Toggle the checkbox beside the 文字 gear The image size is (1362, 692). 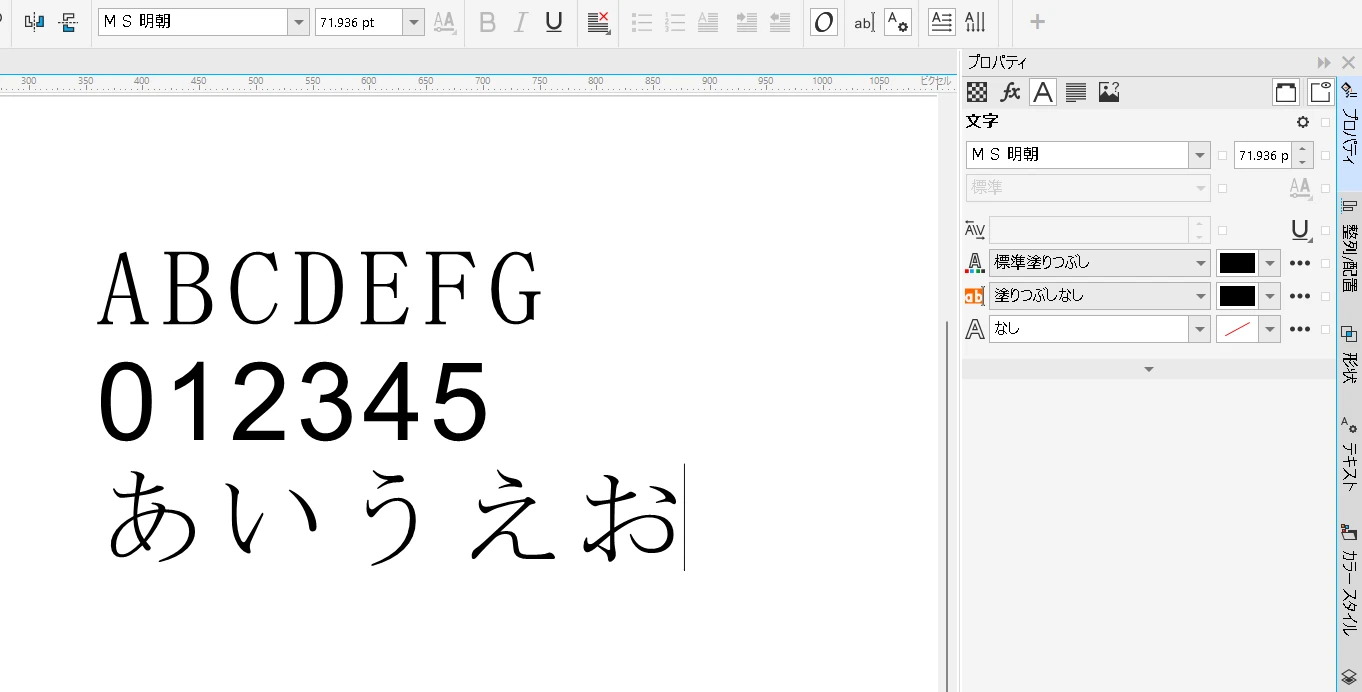click(1325, 123)
